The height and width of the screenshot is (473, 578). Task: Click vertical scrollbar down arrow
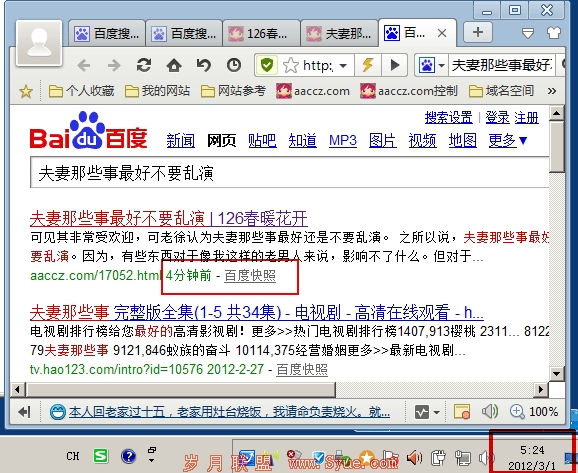coord(557,373)
